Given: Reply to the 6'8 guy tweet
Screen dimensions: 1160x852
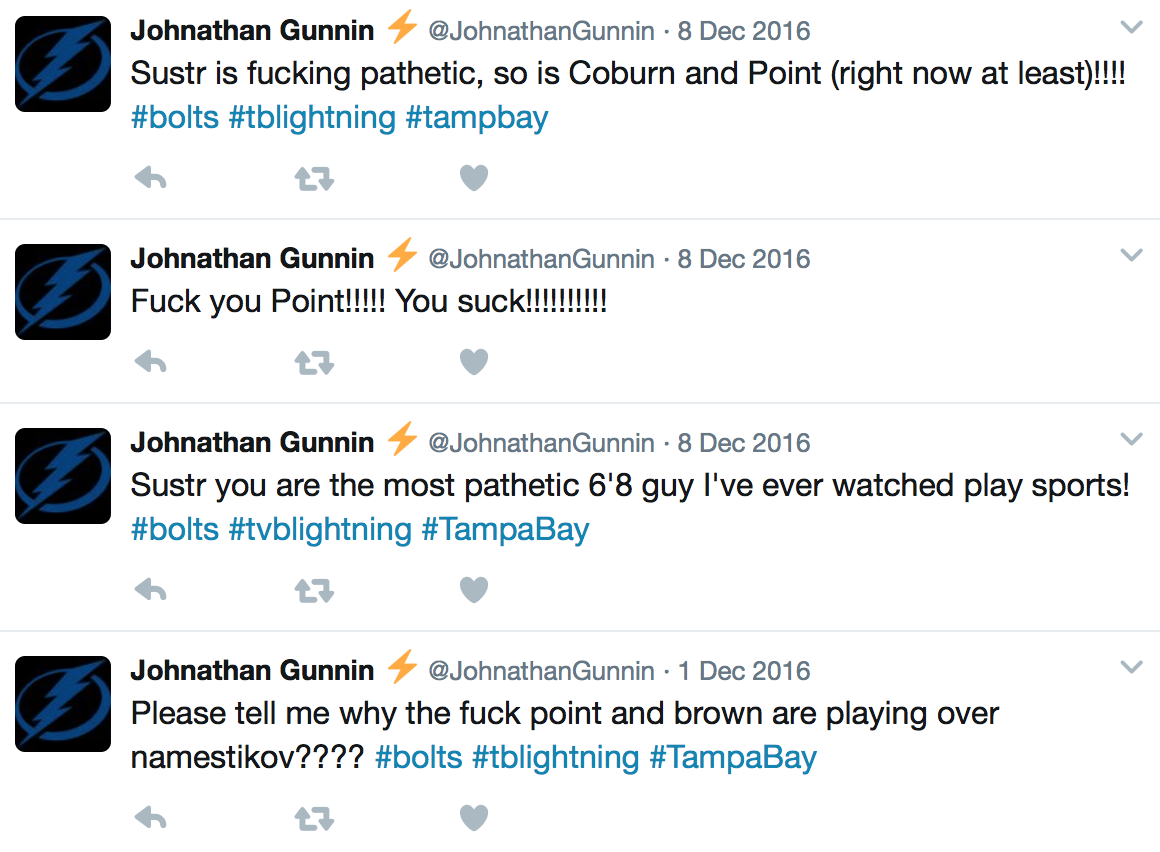Looking at the screenshot, I should pyautogui.click(x=151, y=590).
